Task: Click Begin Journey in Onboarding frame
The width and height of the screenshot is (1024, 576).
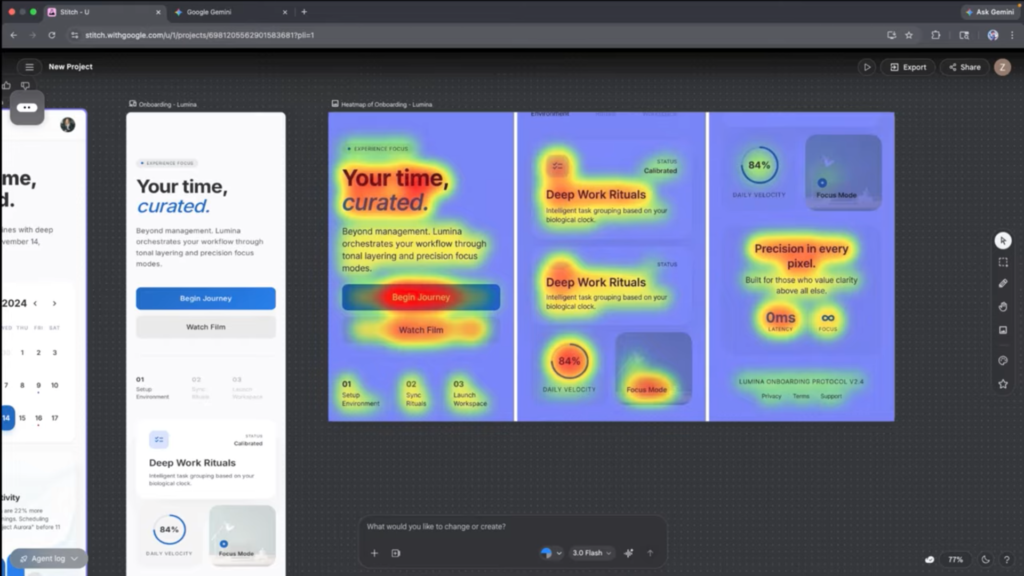Action: [206, 298]
